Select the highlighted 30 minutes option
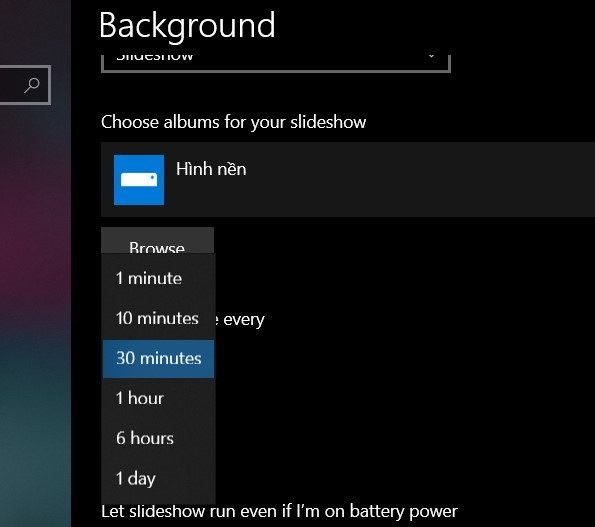 (158, 359)
